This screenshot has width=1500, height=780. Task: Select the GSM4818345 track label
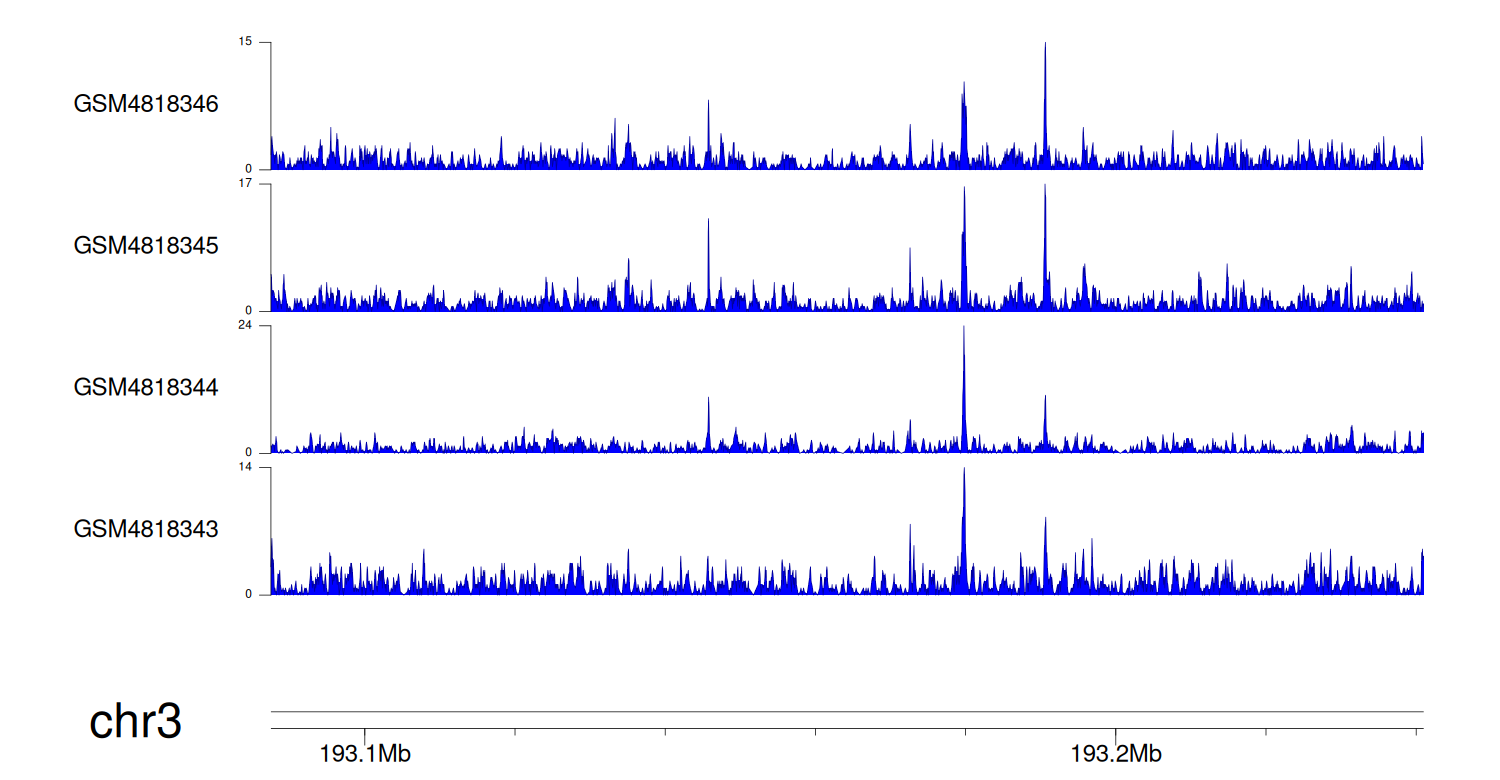point(146,246)
